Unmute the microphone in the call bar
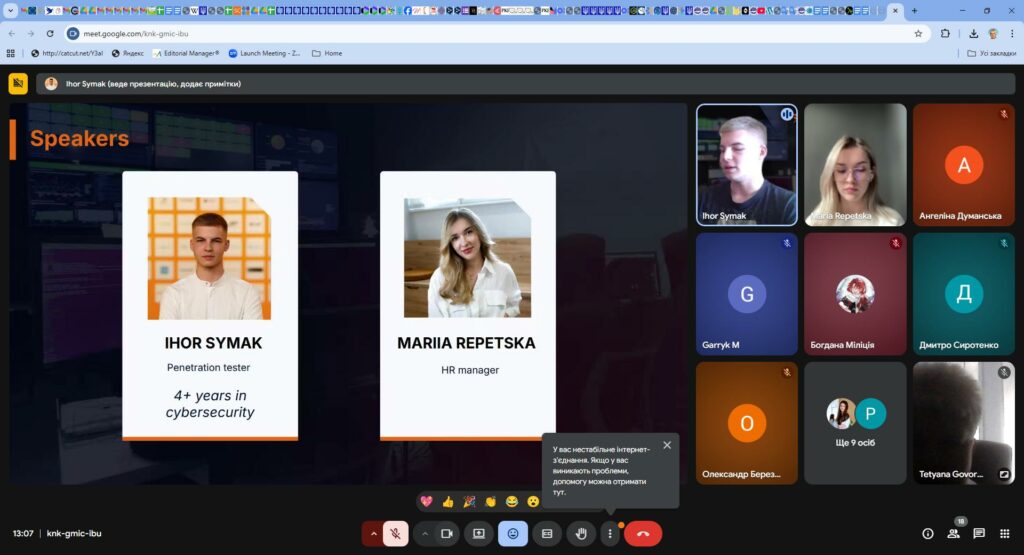This screenshot has width=1024, height=555. [396, 534]
